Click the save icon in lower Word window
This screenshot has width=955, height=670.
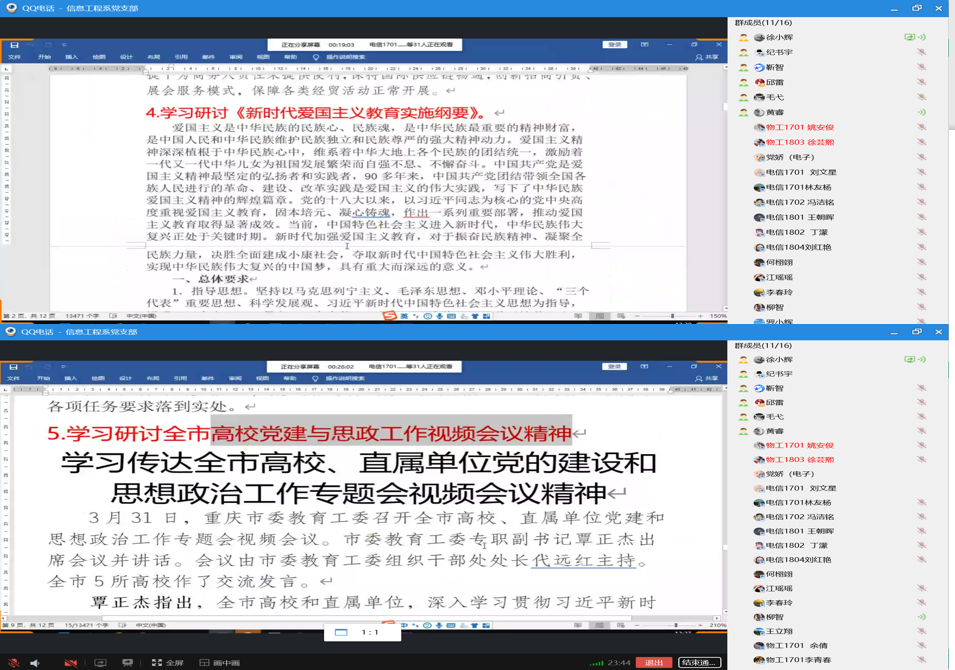[x=14, y=367]
